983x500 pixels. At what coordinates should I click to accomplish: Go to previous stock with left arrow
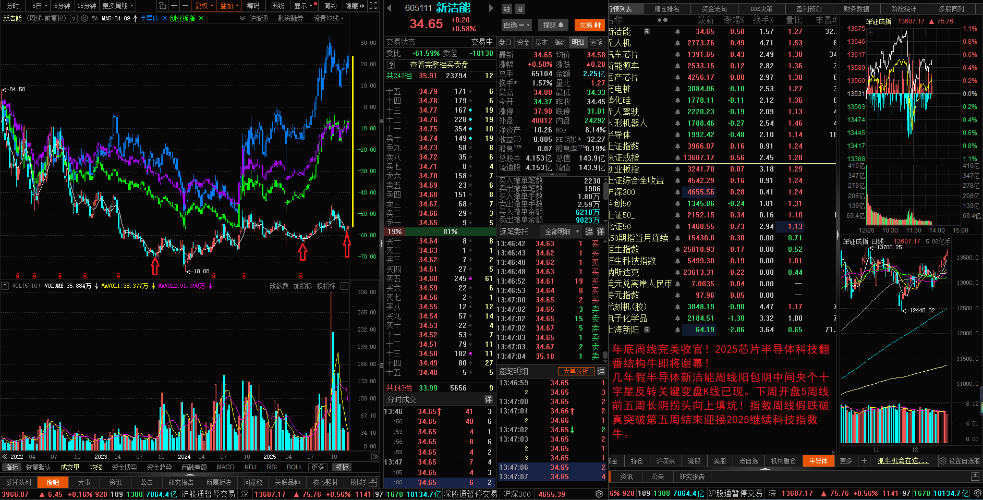point(389,8)
